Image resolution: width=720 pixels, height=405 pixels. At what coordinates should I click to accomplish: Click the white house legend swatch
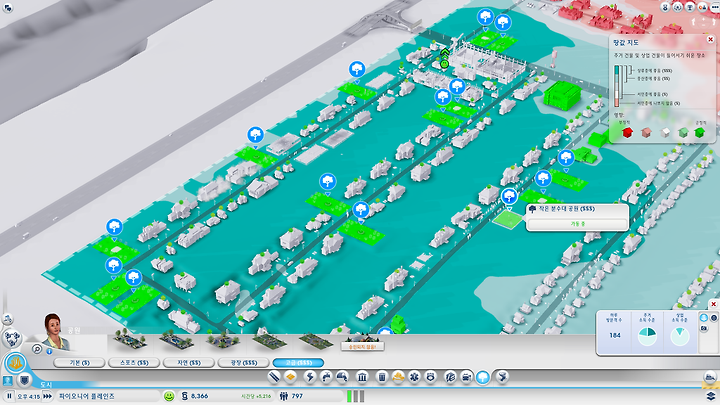click(665, 133)
